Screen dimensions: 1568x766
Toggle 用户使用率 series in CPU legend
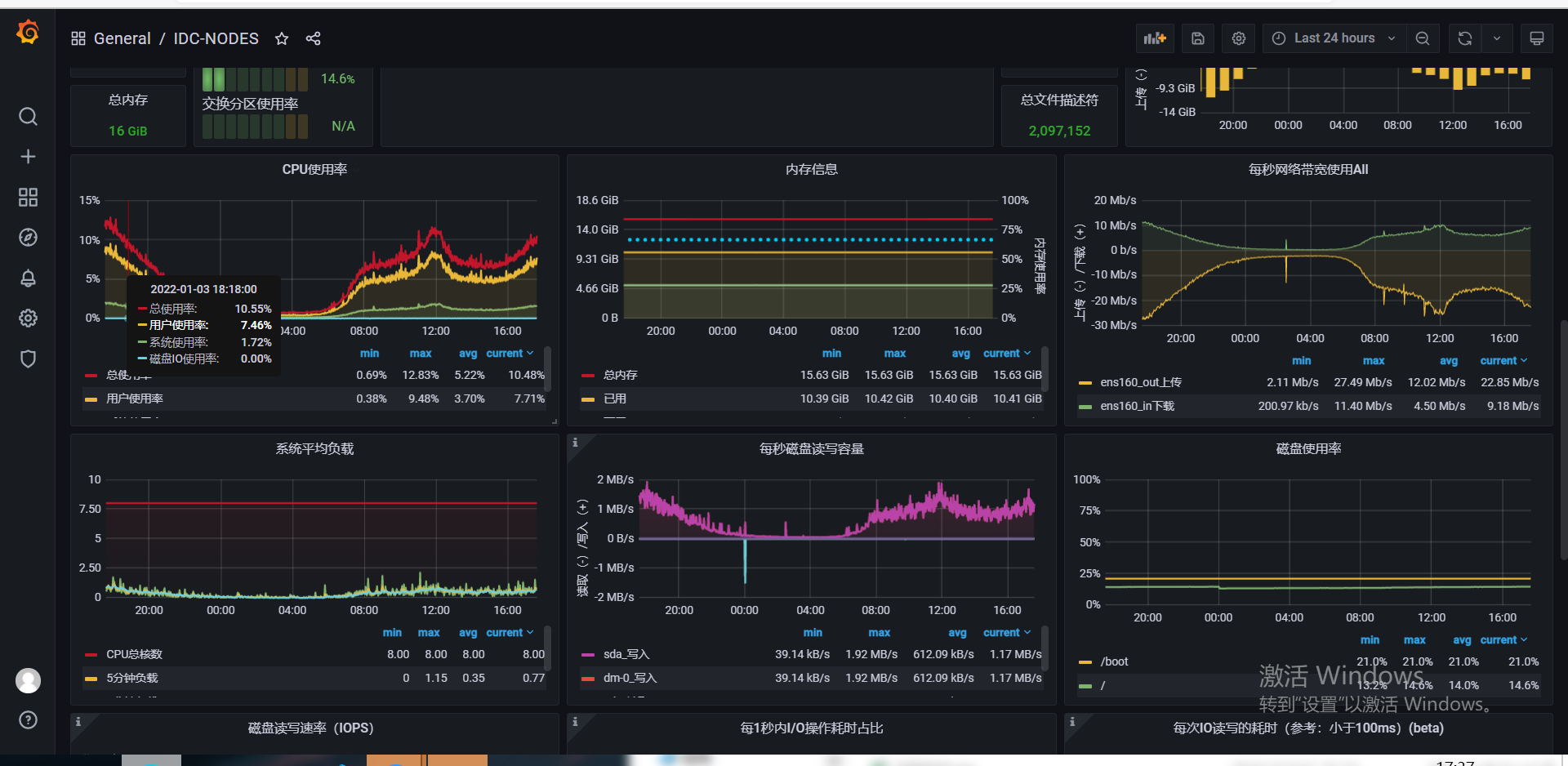pyautogui.click(x=135, y=399)
